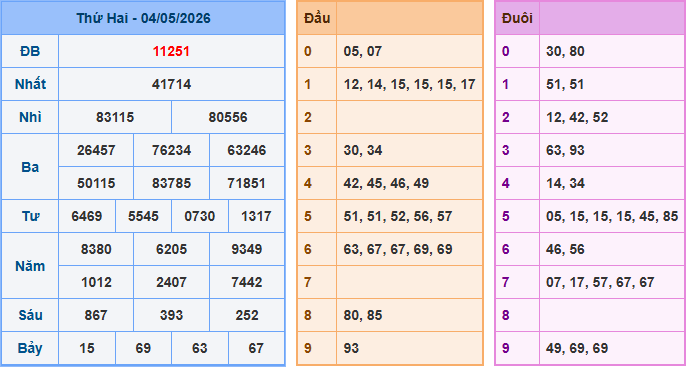Select Năm prize number 2407

pyautogui.click(x=172, y=282)
